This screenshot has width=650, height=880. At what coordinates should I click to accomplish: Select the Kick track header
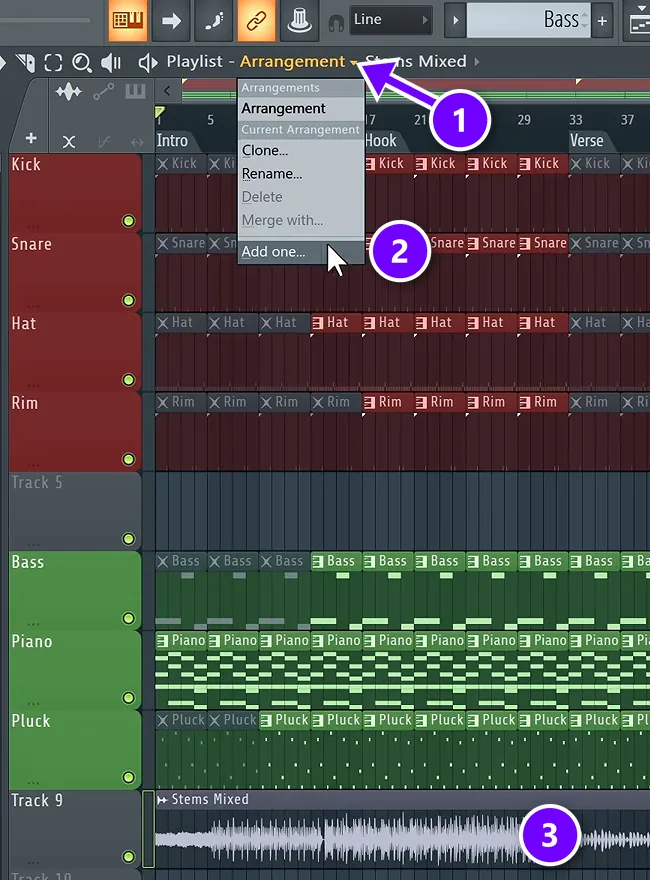pyautogui.click(x=75, y=193)
